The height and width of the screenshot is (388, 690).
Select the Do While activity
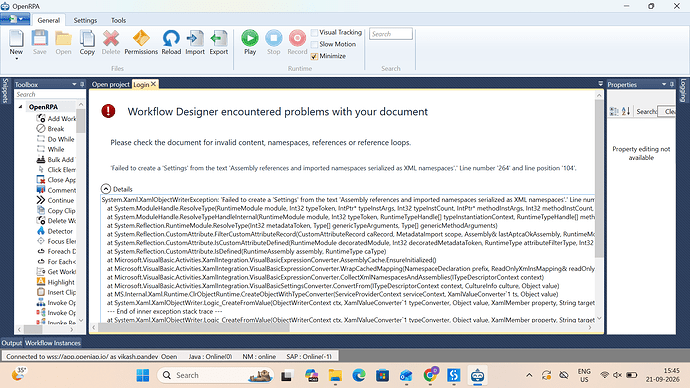[55, 139]
